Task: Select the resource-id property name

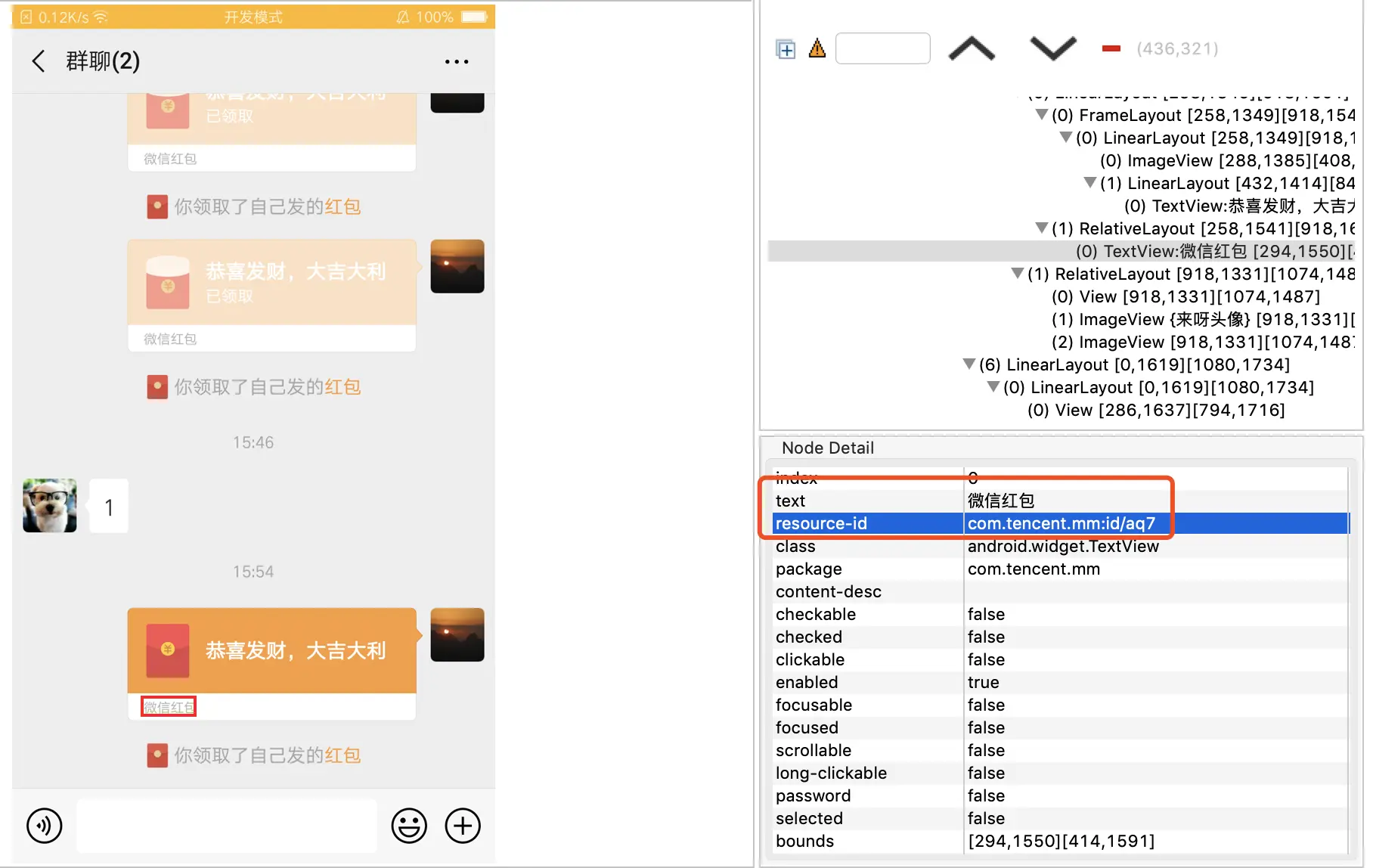Action: point(821,523)
